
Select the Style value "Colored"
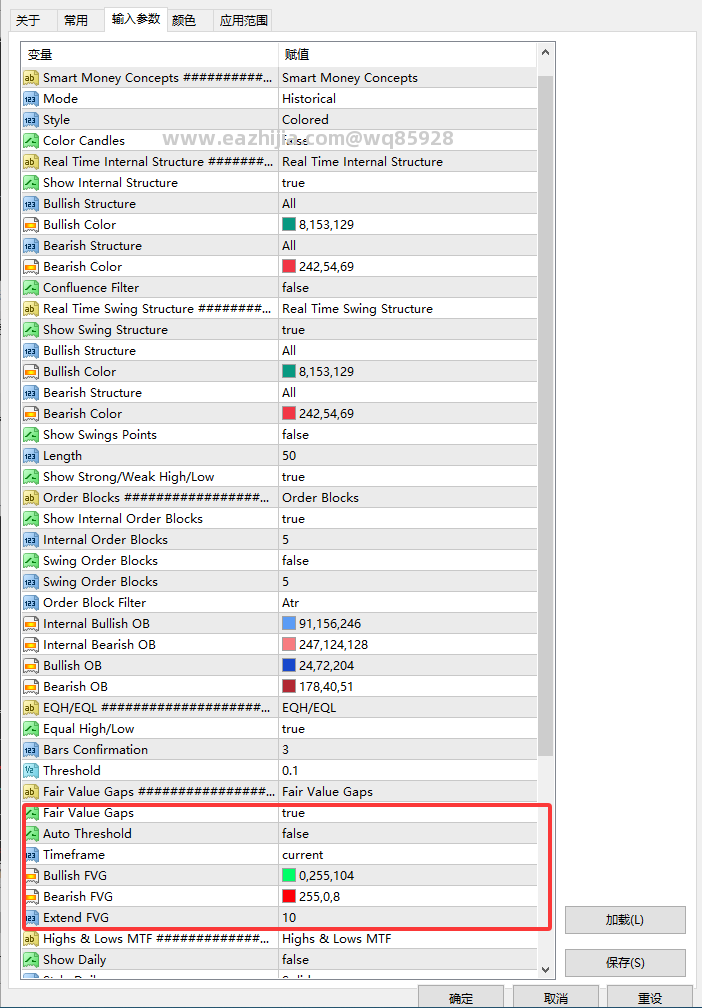click(x=305, y=120)
